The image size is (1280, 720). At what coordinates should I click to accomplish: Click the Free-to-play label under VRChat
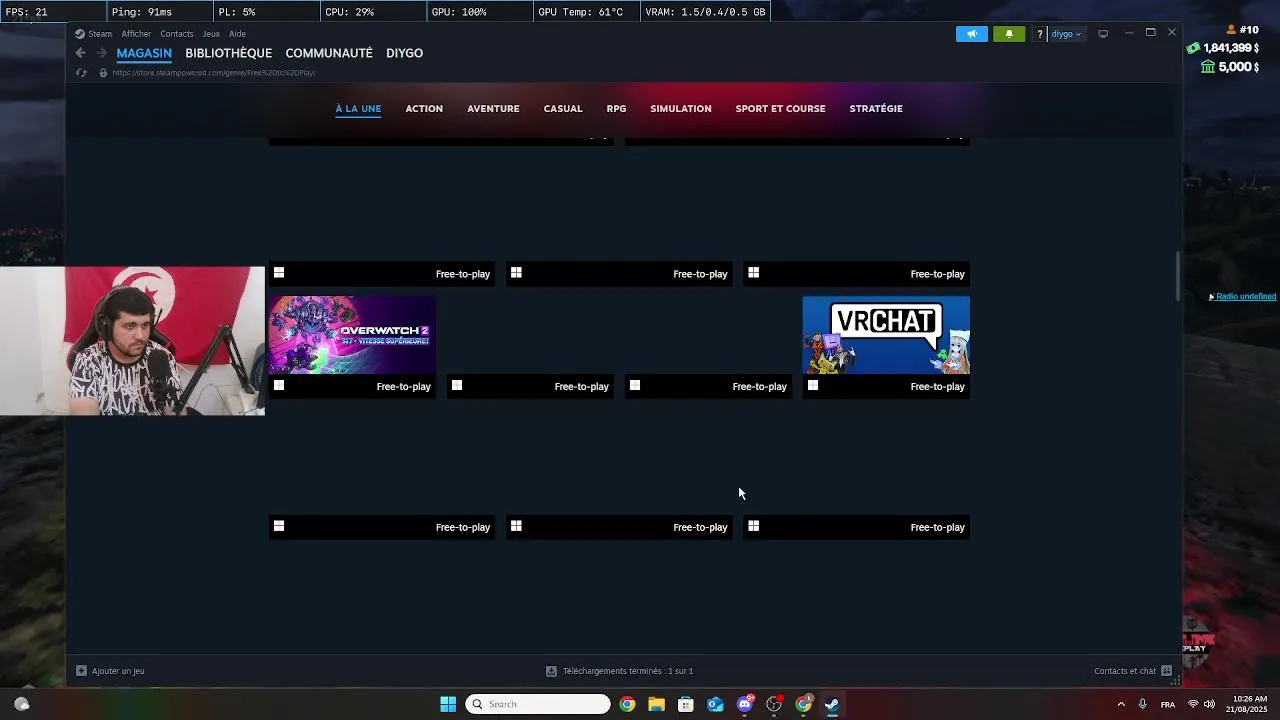937,387
